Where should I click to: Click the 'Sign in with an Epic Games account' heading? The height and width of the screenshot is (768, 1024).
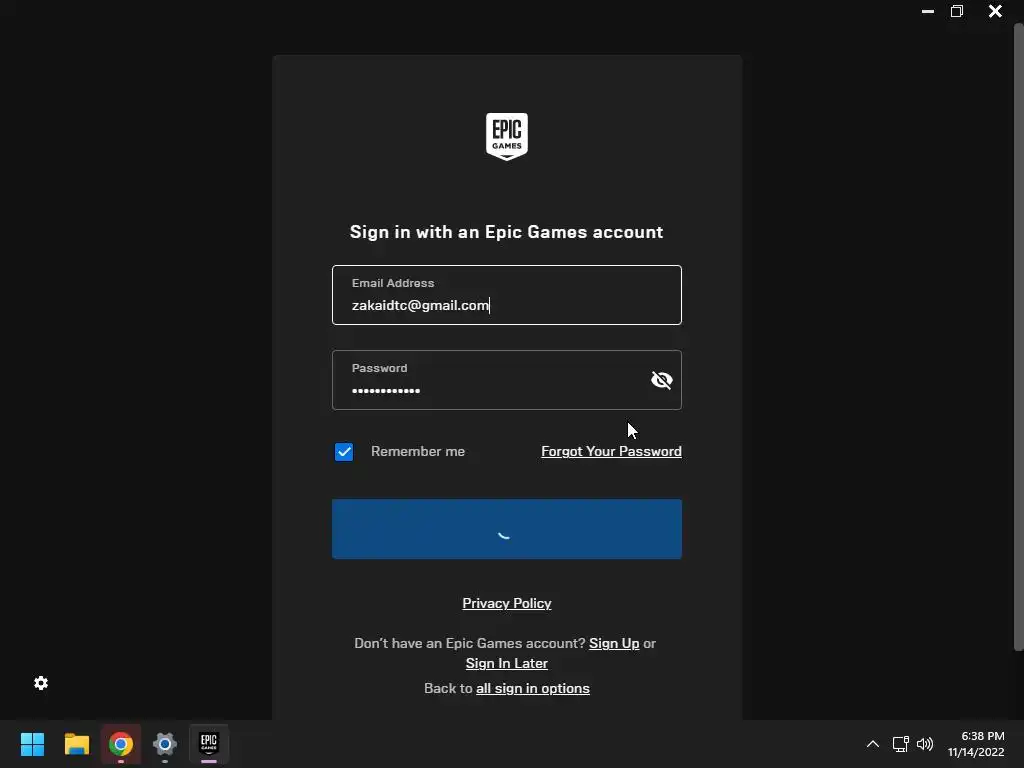click(x=507, y=232)
